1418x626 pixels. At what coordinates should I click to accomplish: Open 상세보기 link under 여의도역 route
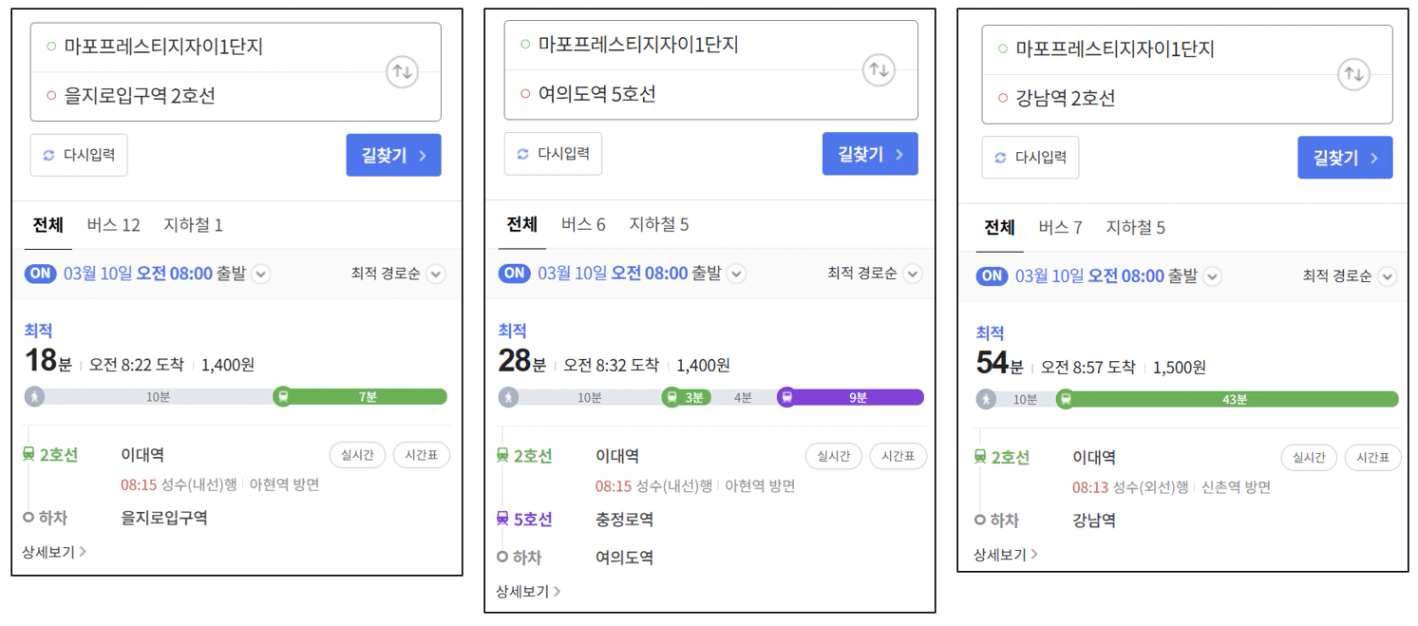point(528,591)
